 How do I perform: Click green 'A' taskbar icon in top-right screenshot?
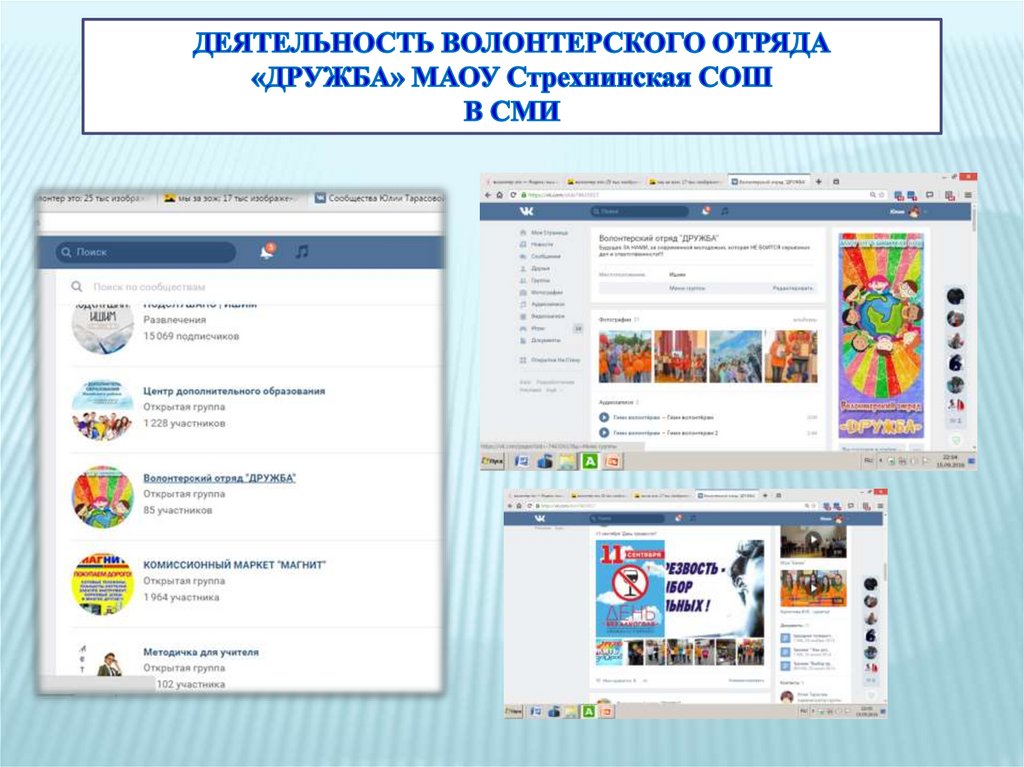(x=591, y=461)
